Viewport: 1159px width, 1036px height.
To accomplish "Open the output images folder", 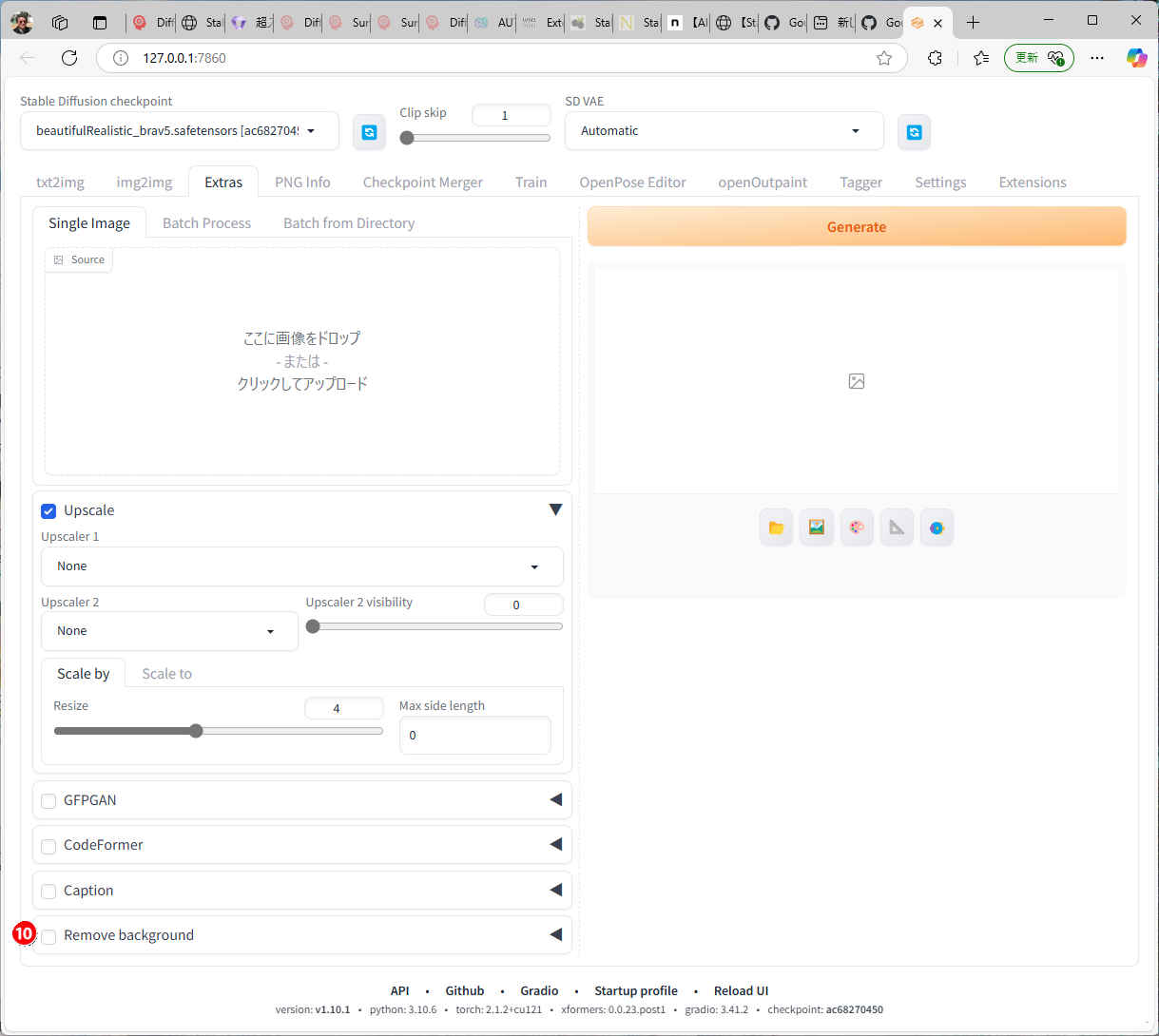I will click(x=777, y=528).
